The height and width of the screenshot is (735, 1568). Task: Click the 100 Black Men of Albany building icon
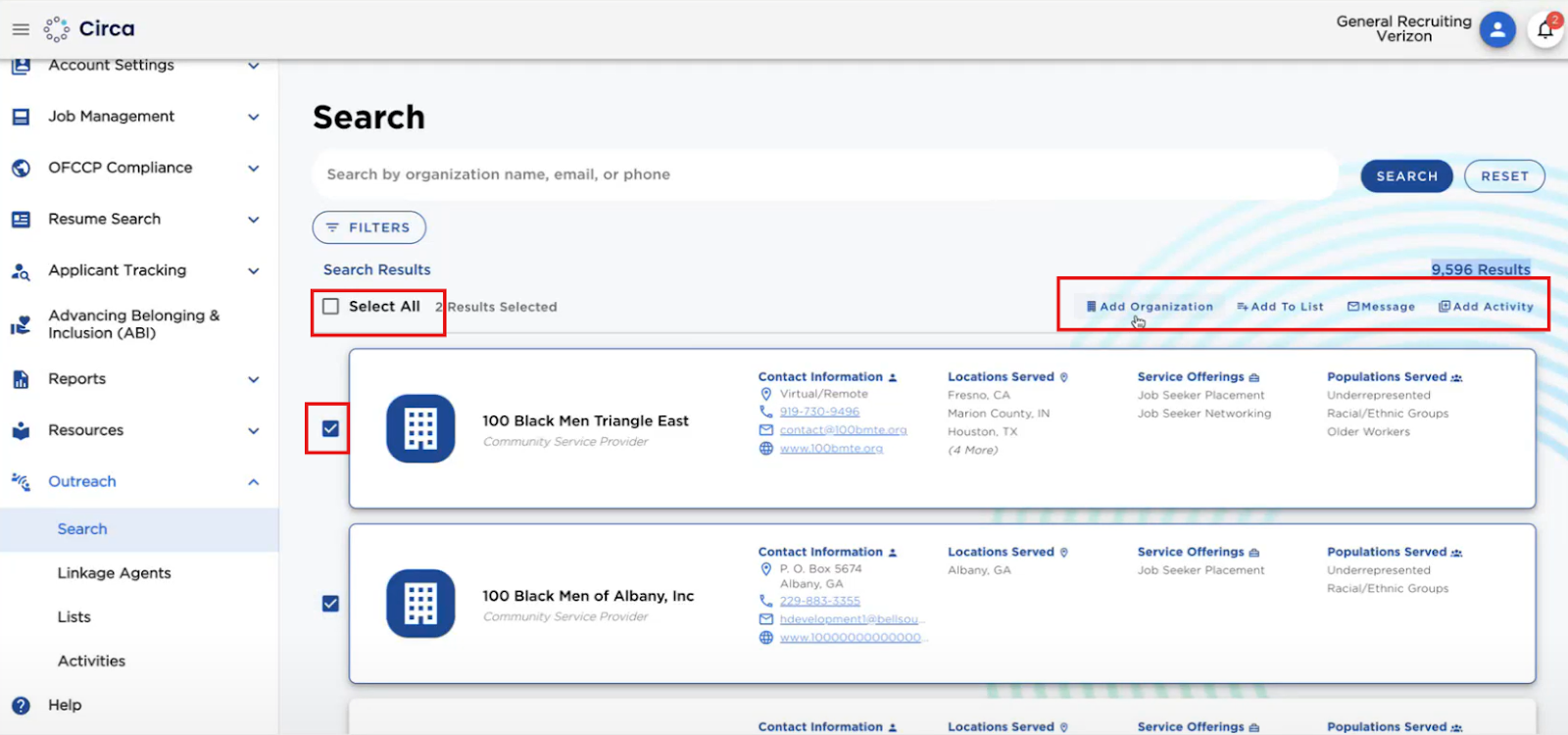click(420, 604)
